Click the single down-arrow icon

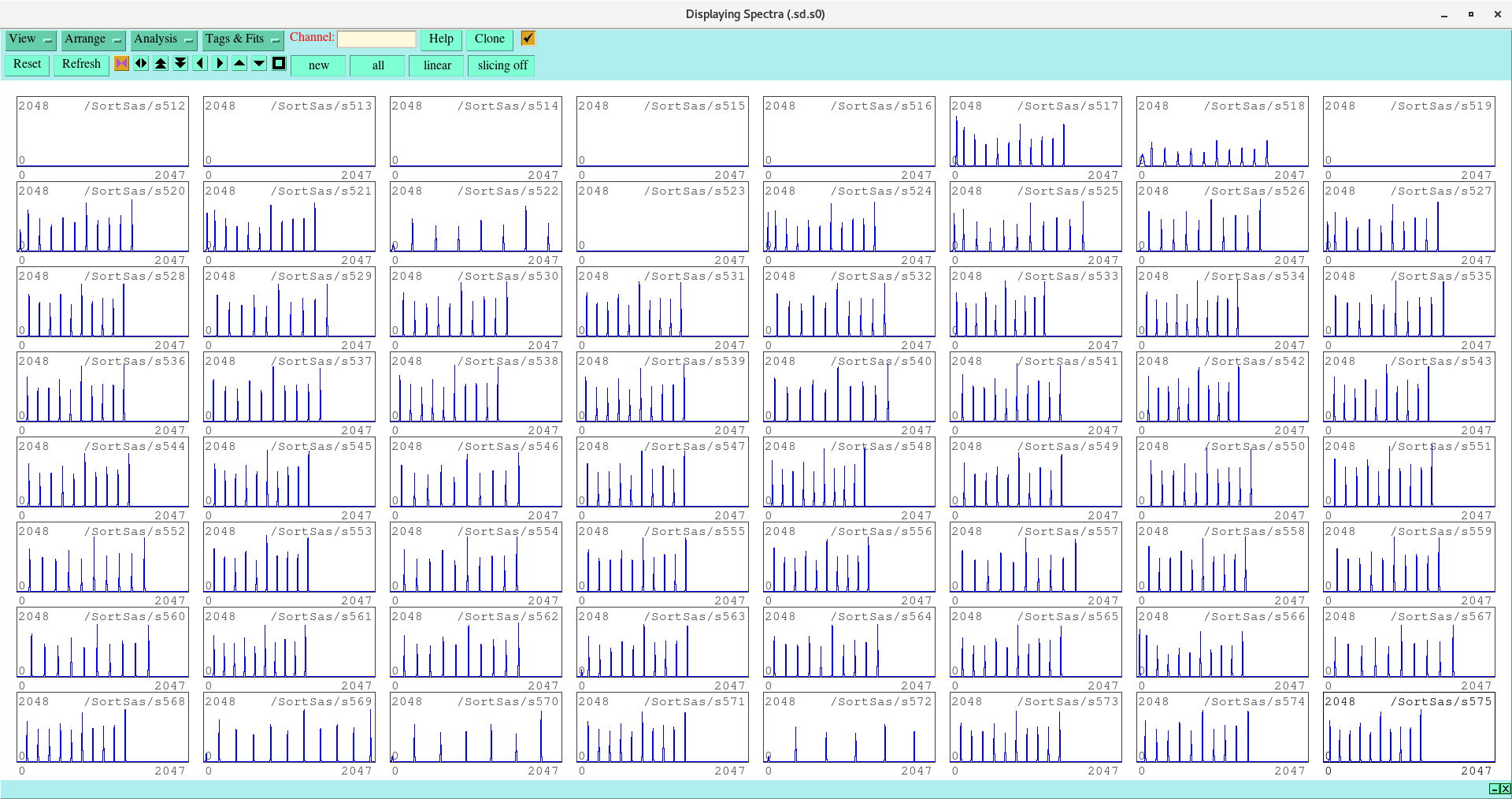pyautogui.click(x=259, y=64)
